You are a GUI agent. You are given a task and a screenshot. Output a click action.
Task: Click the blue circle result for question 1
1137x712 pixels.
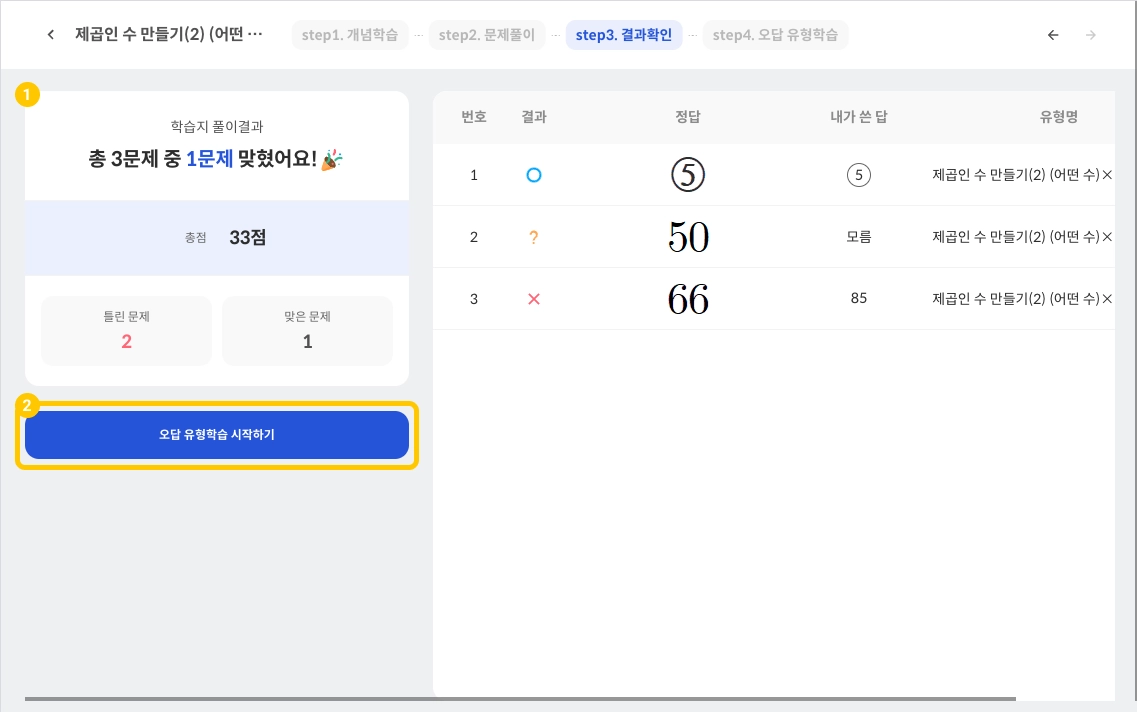point(533,175)
